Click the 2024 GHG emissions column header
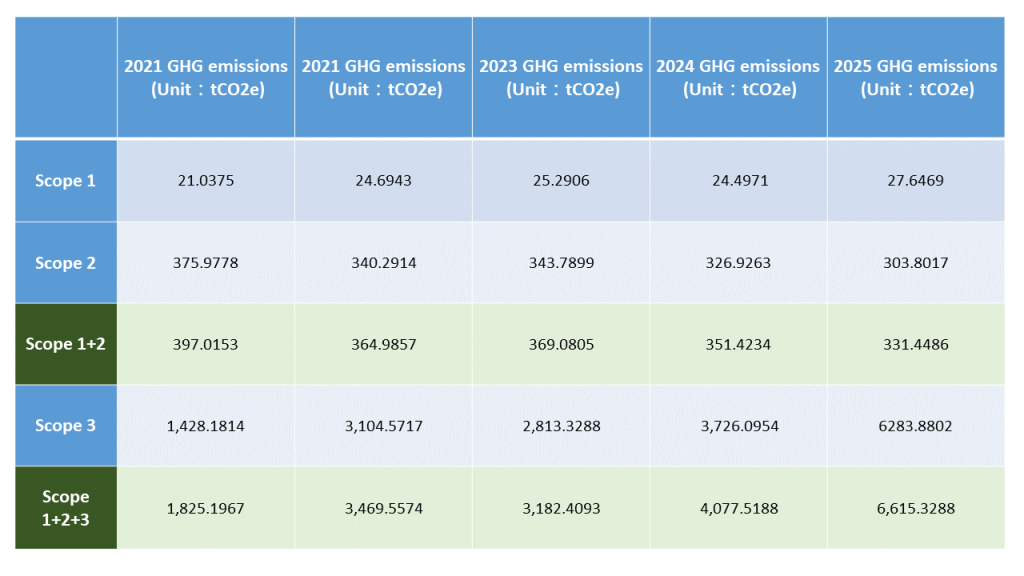1024x576 pixels. [x=738, y=77]
